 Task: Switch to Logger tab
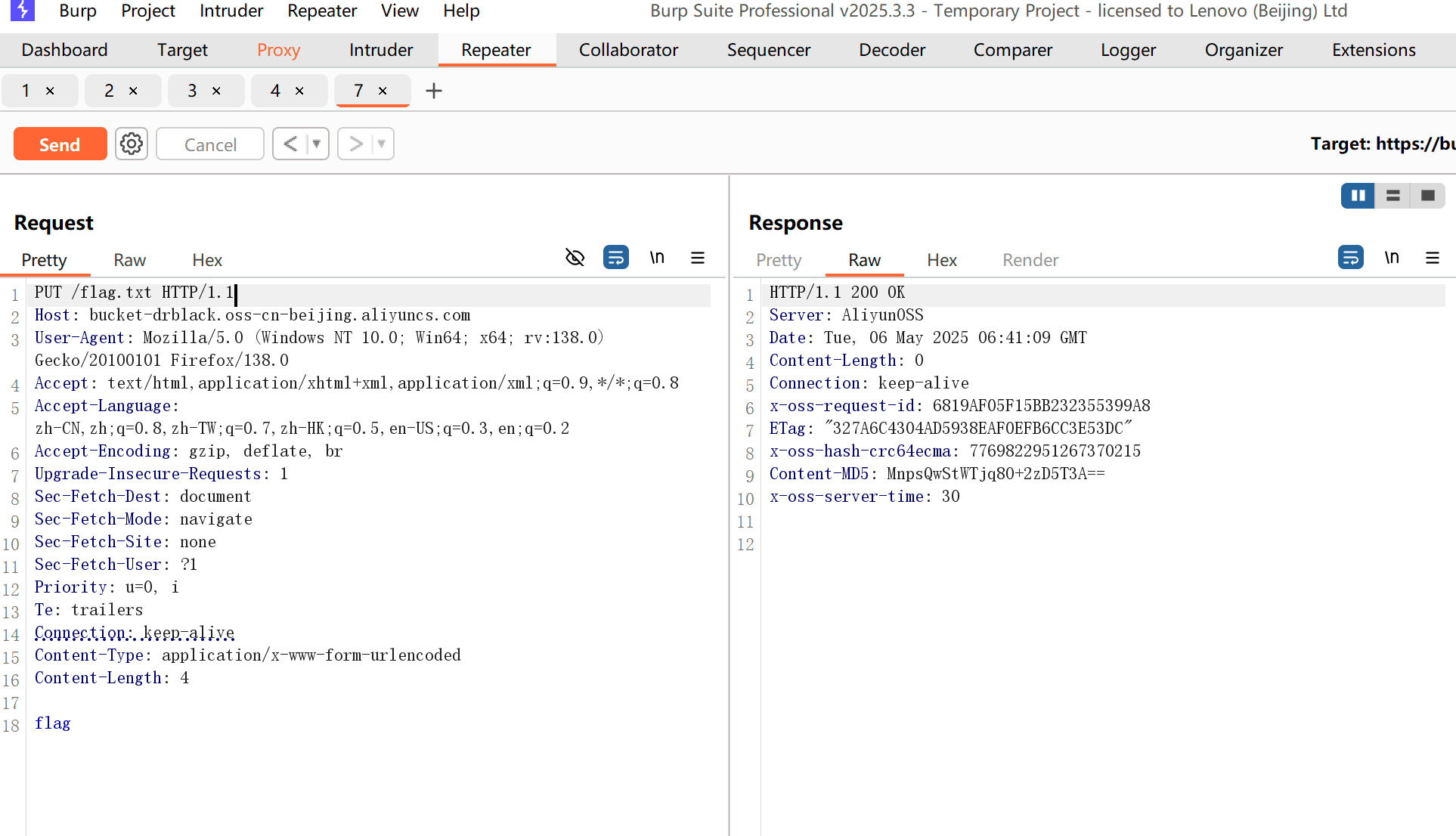point(1129,50)
